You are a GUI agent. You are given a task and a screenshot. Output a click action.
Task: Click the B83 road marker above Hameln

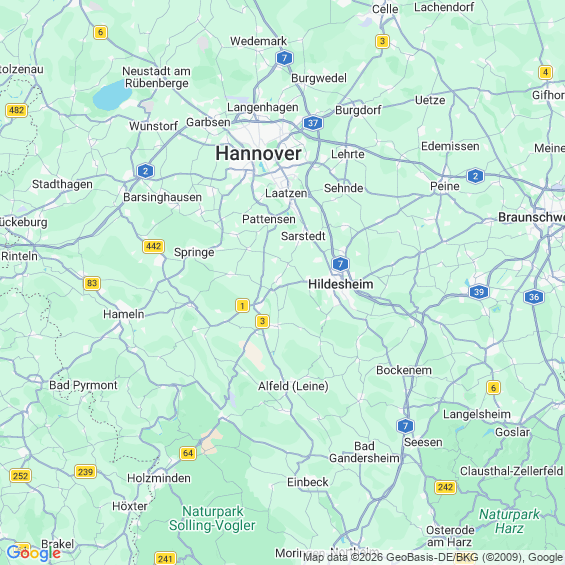(92, 283)
